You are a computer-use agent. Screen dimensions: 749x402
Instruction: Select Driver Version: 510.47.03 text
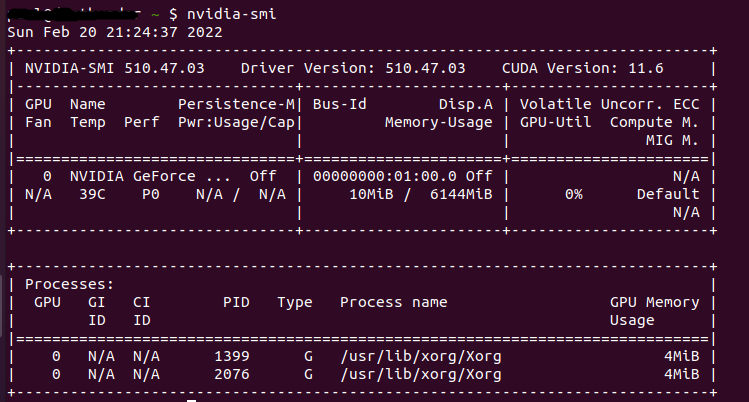point(353,68)
